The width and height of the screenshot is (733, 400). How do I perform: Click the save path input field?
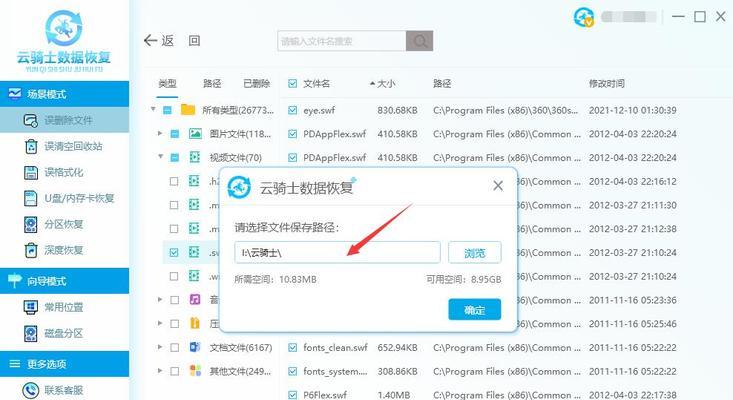337,253
